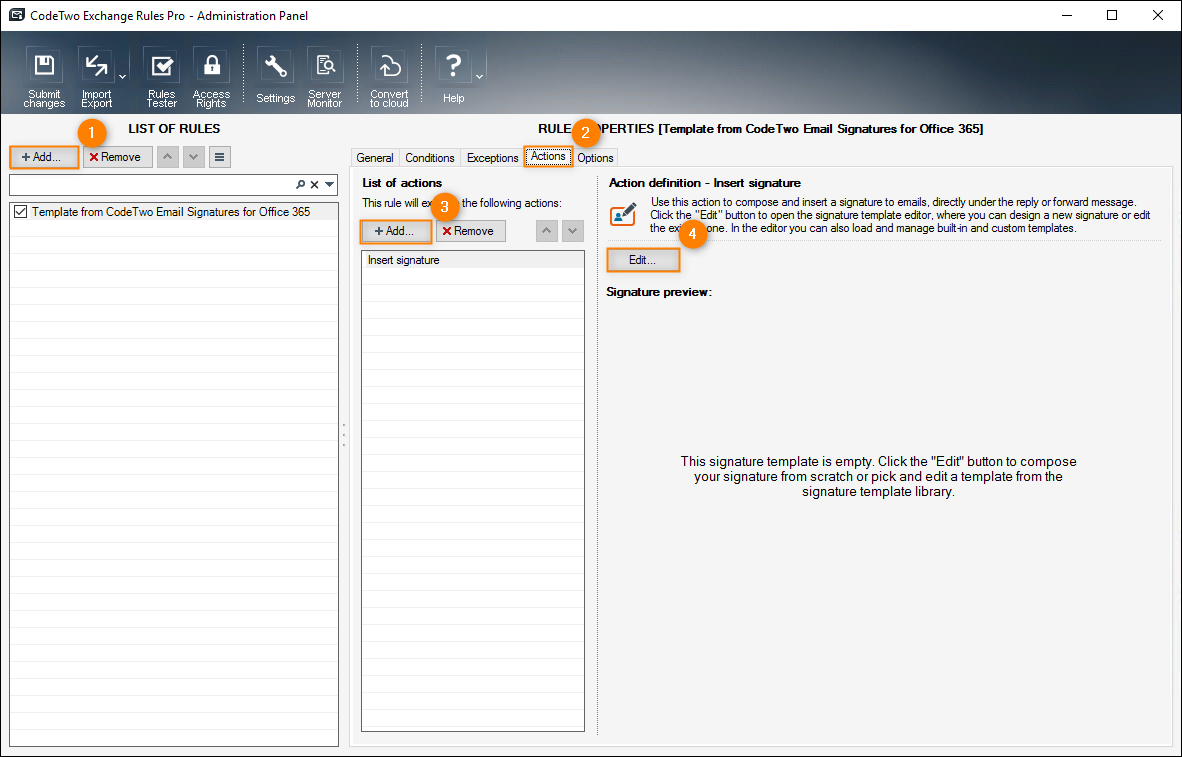
Task: Open Access Rights settings
Action: 211,78
